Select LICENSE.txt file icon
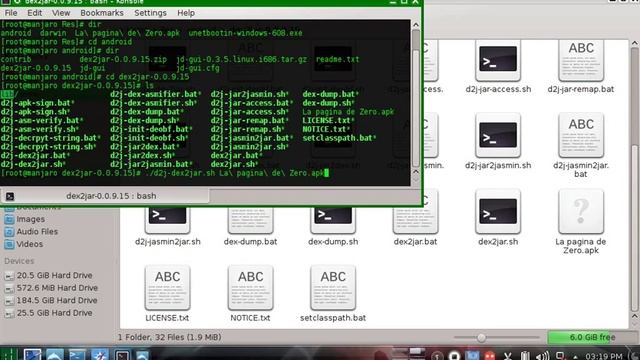Image resolution: width=640 pixels, height=360 pixels. point(167,288)
